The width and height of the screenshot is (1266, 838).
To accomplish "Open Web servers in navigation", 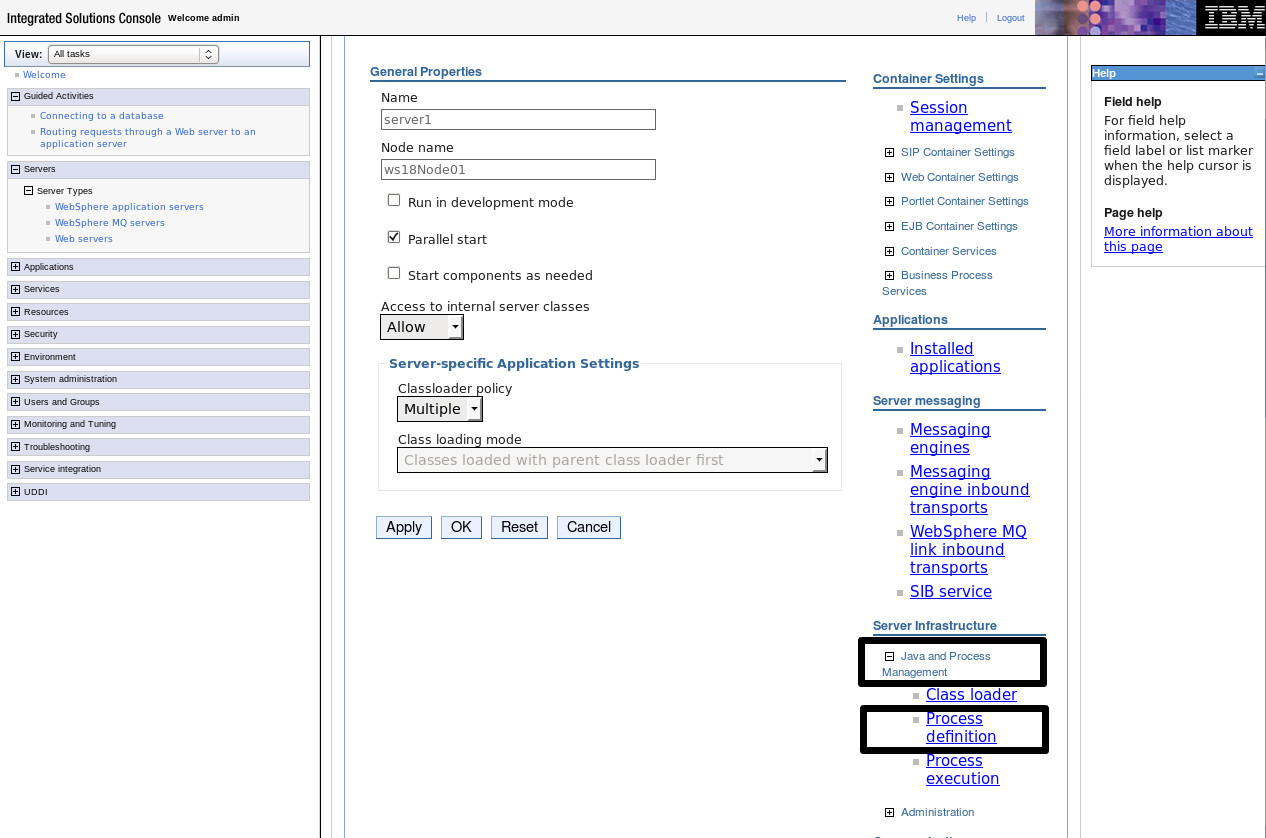I will (x=84, y=239).
